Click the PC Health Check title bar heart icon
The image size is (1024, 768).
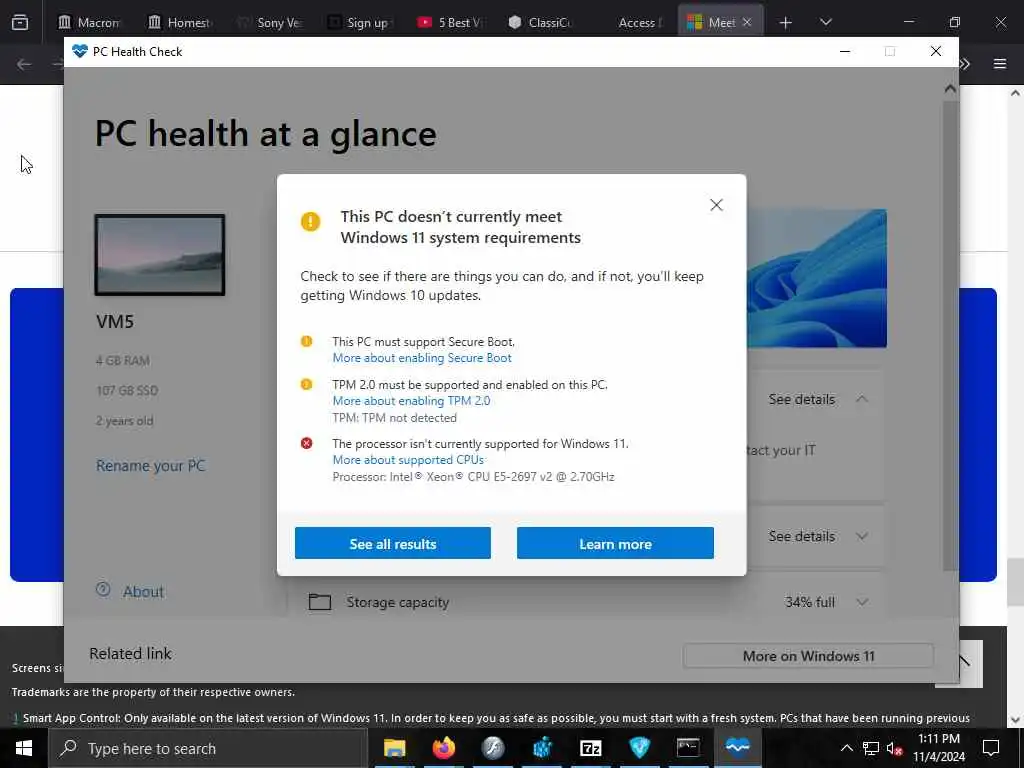coord(80,52)
